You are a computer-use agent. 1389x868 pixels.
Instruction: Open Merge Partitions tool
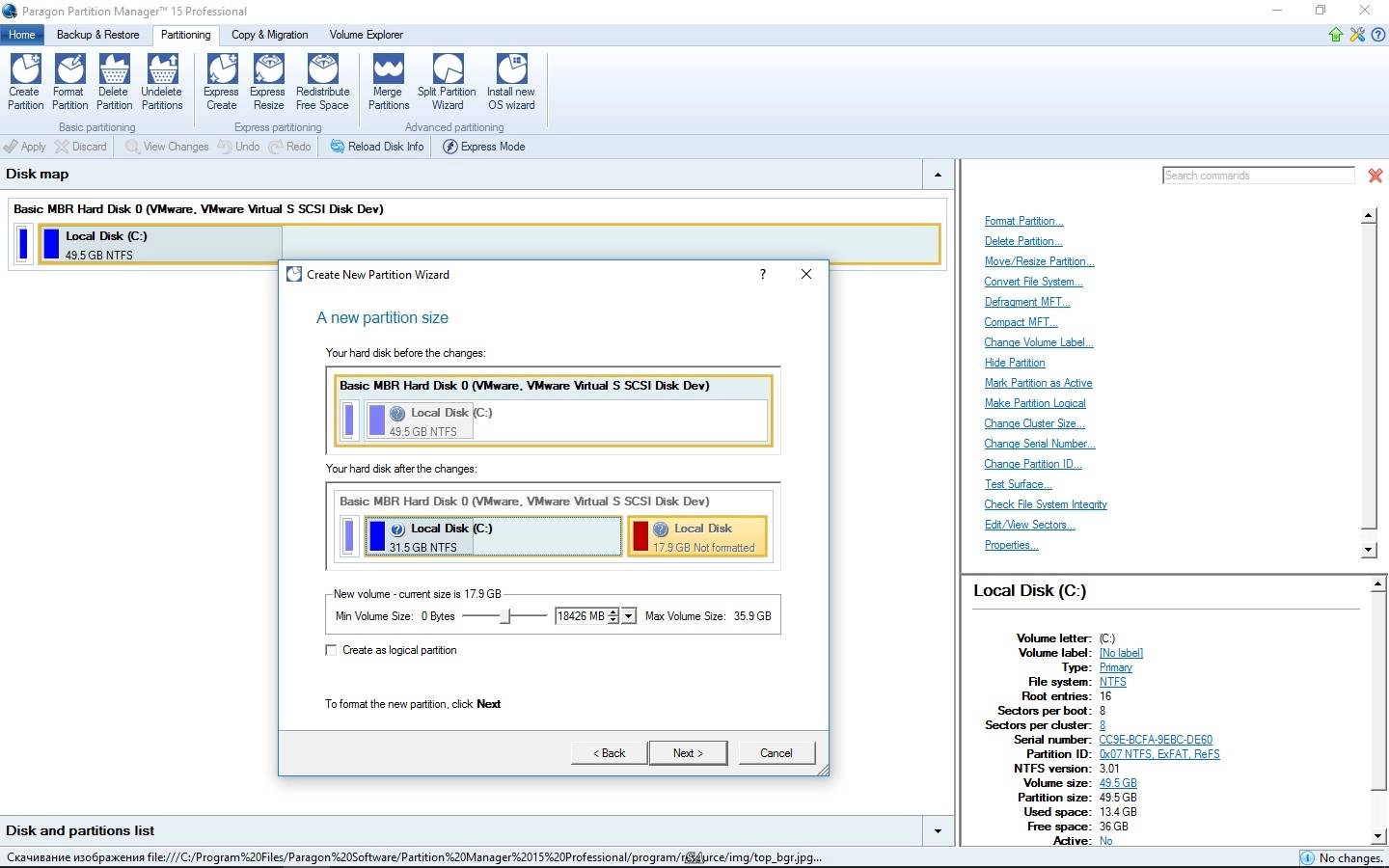tap(388, 81)
